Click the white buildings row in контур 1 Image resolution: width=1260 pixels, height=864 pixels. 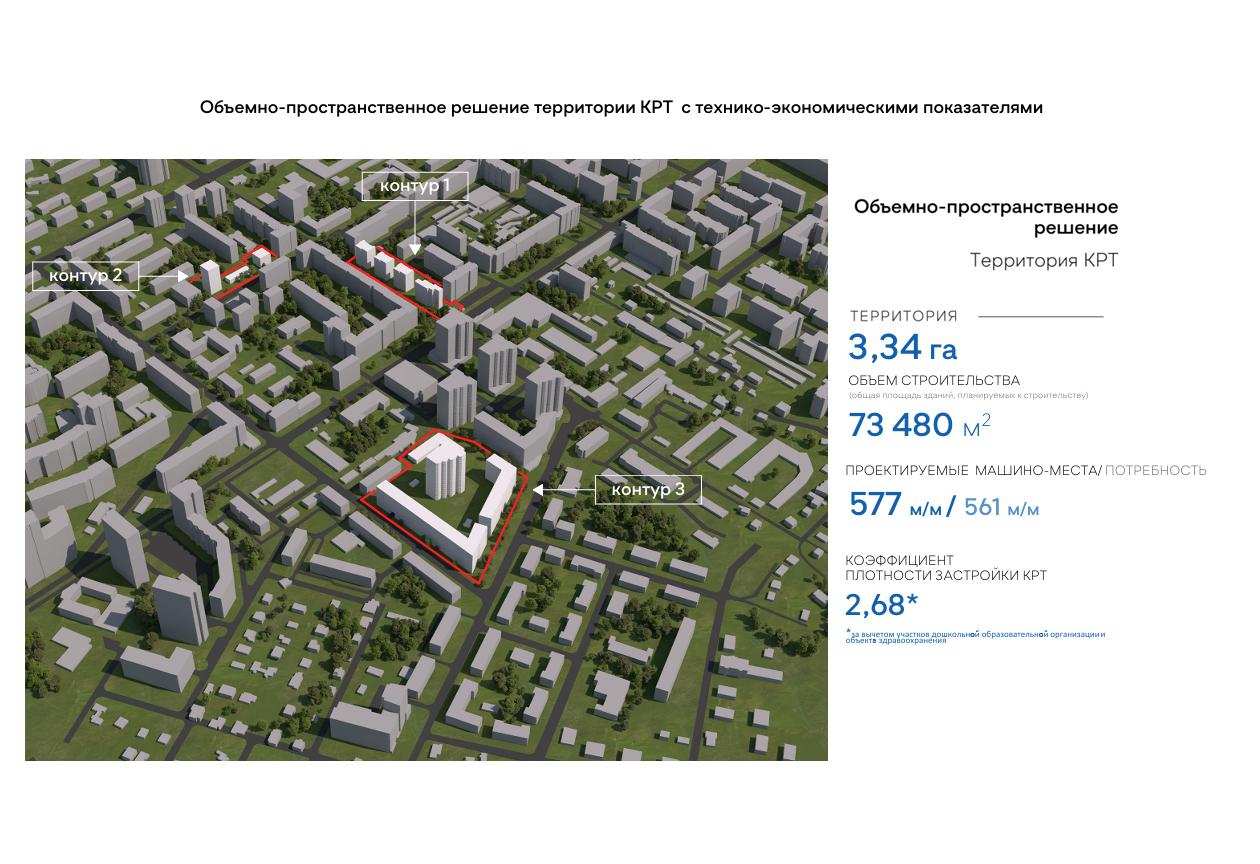click(x=398, y=270)
